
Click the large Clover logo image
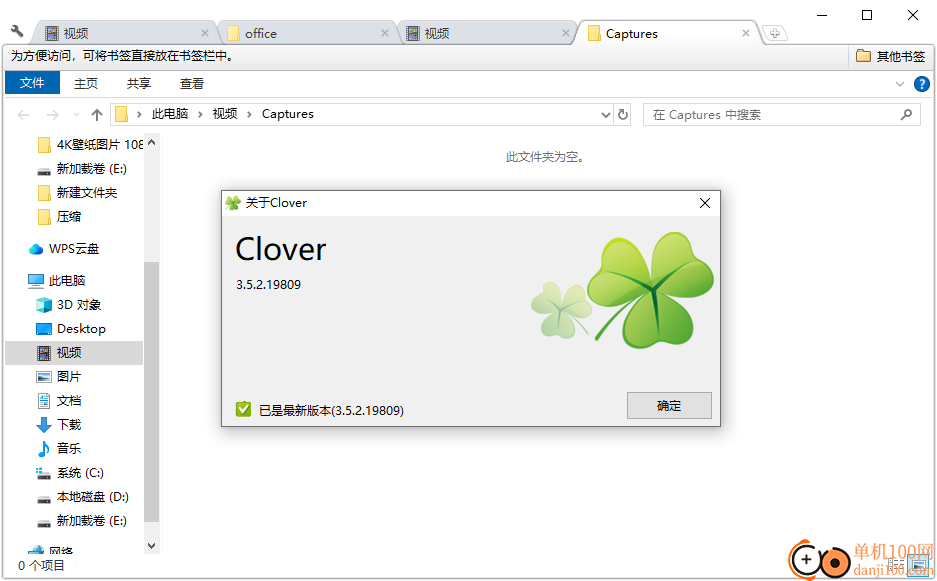tap(650, 290)
